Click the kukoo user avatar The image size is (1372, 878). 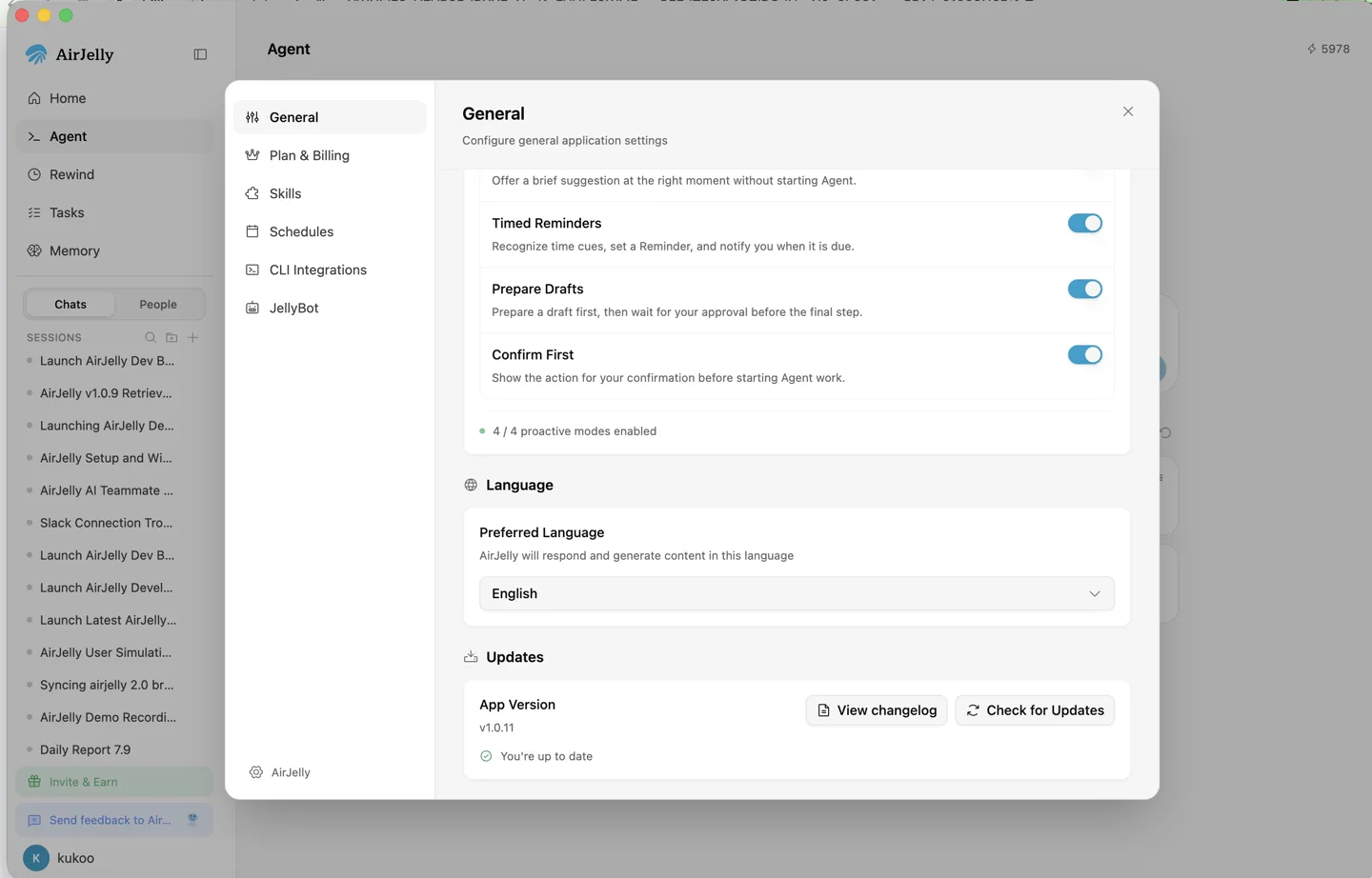point(36,858)
